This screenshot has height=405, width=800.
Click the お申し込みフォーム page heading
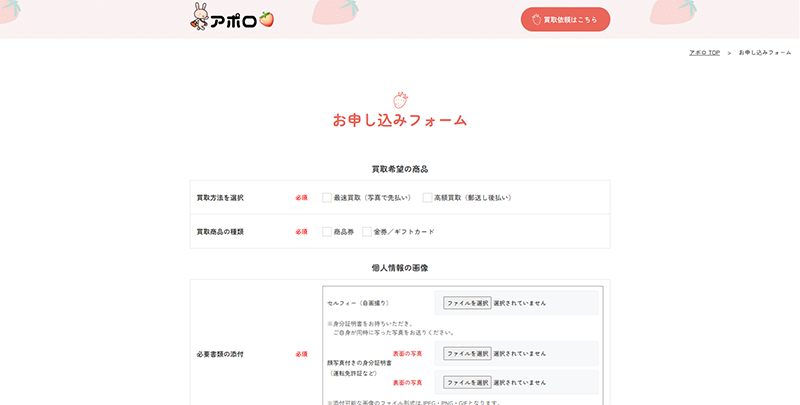coord(400,120)
